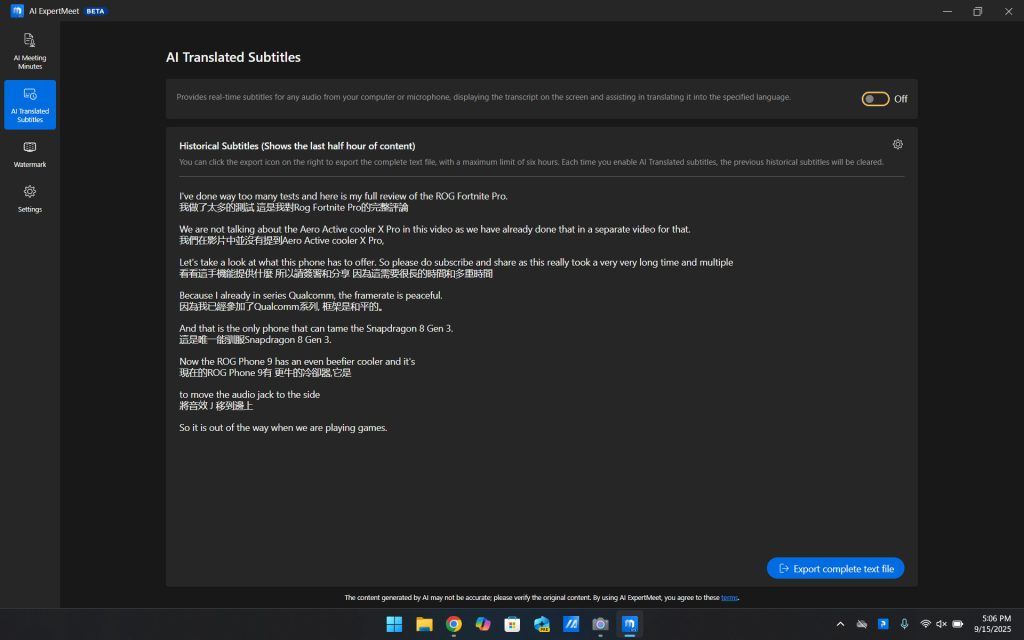Open the terms link
Screen dimensions: 1024x640
pos(729,598)
